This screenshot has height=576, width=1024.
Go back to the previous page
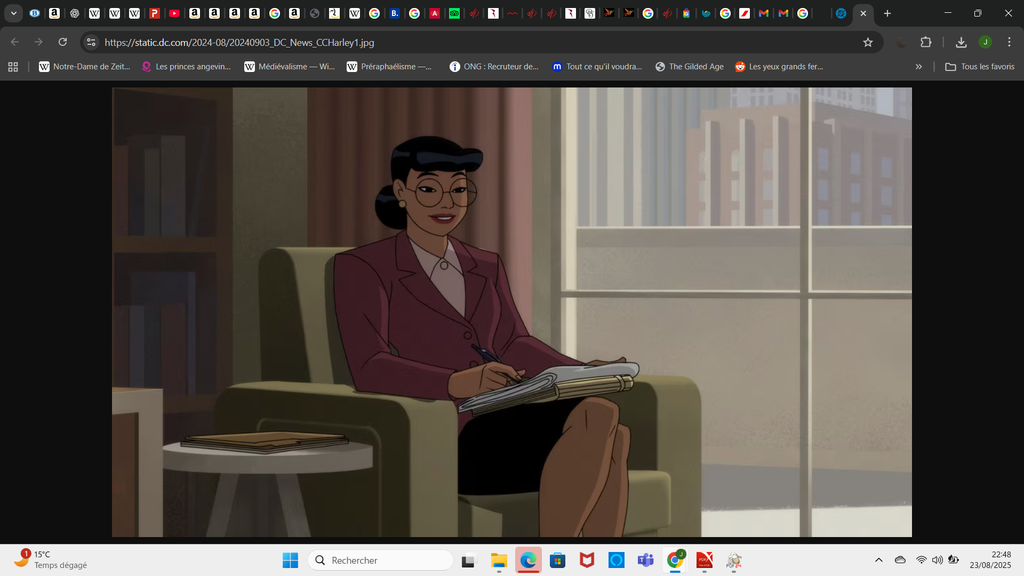(x=14, y=42)
